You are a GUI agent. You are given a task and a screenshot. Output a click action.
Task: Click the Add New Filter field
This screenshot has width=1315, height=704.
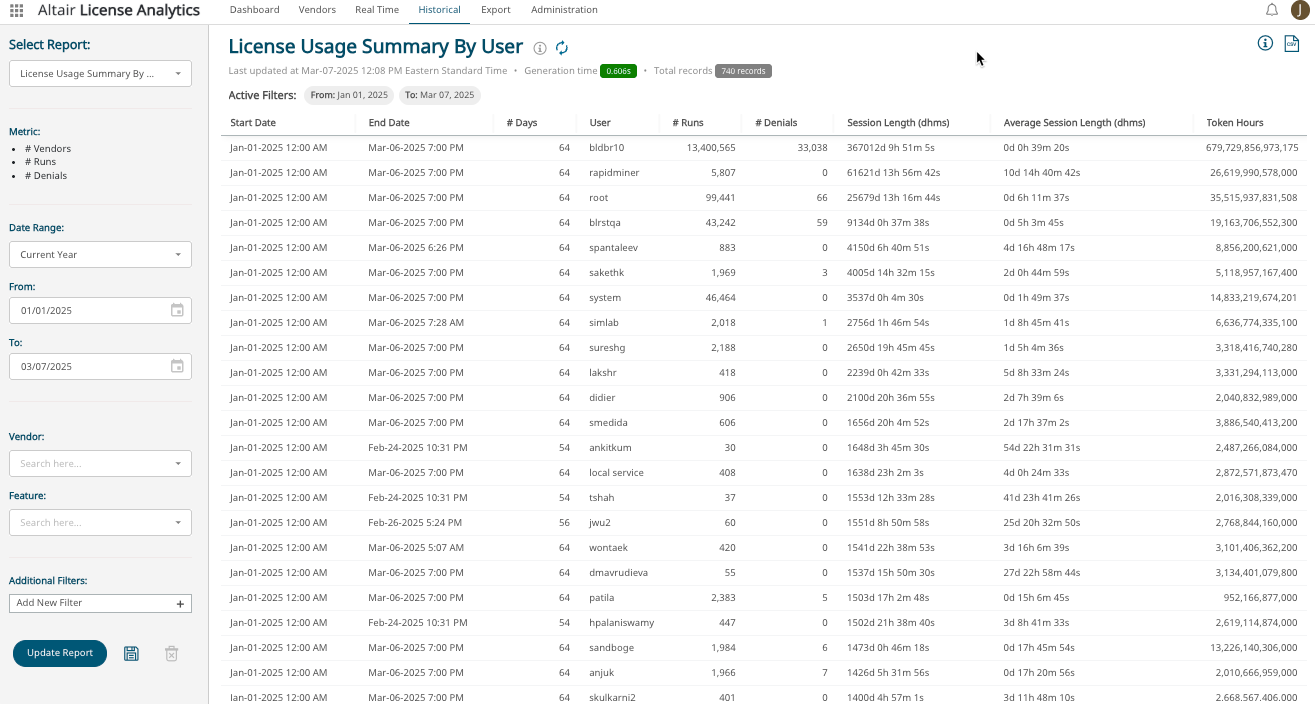click(100, 603)
